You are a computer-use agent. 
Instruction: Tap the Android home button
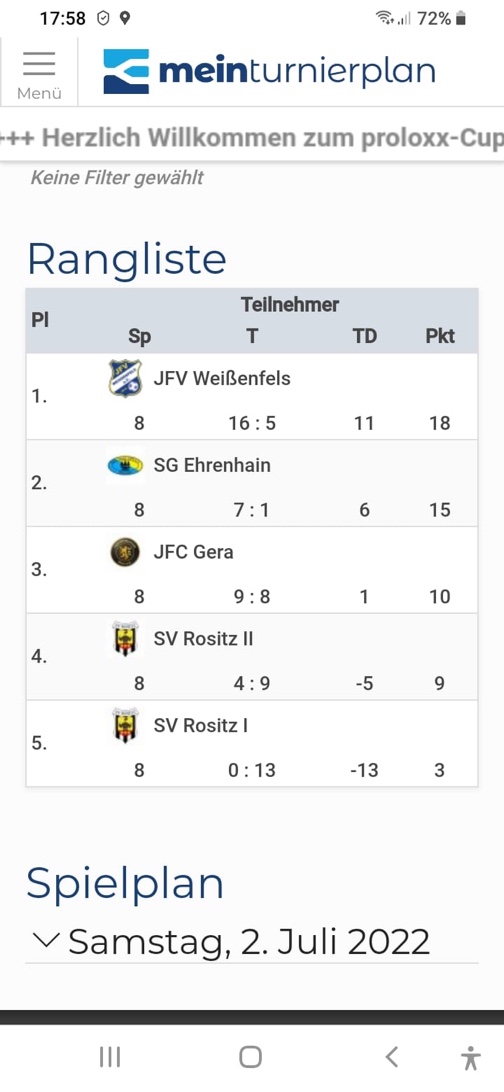251,1056
